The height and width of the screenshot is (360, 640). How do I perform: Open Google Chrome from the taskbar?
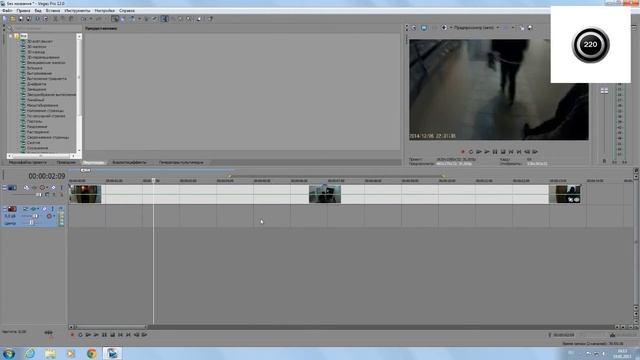pos(91,353)
